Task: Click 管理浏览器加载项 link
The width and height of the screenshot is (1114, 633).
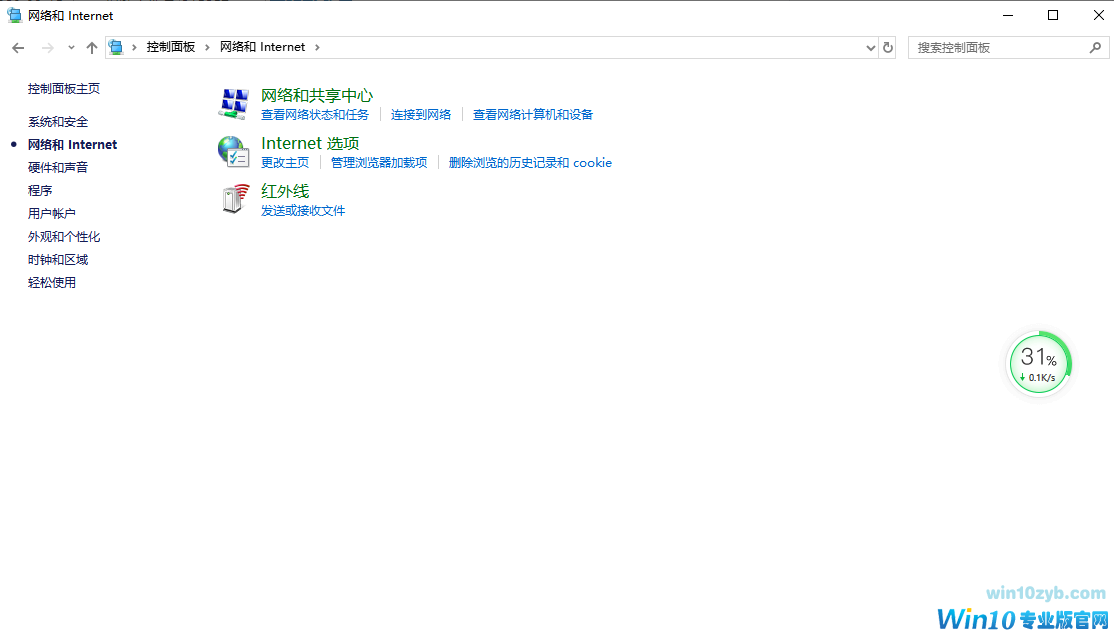Action: point(379,163)
